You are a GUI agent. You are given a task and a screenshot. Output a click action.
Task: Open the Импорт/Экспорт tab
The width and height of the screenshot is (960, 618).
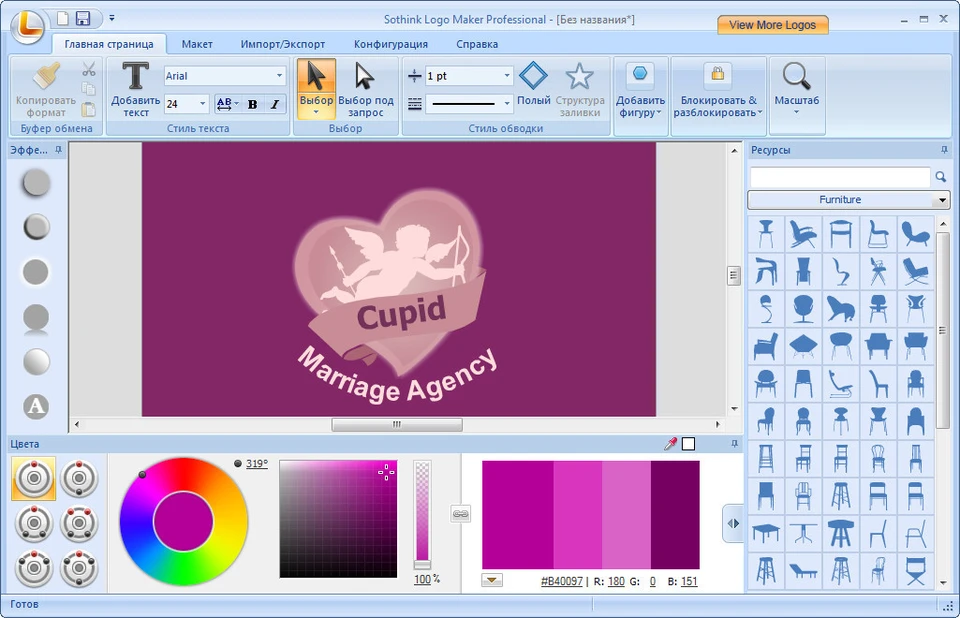tap(282, 44)
